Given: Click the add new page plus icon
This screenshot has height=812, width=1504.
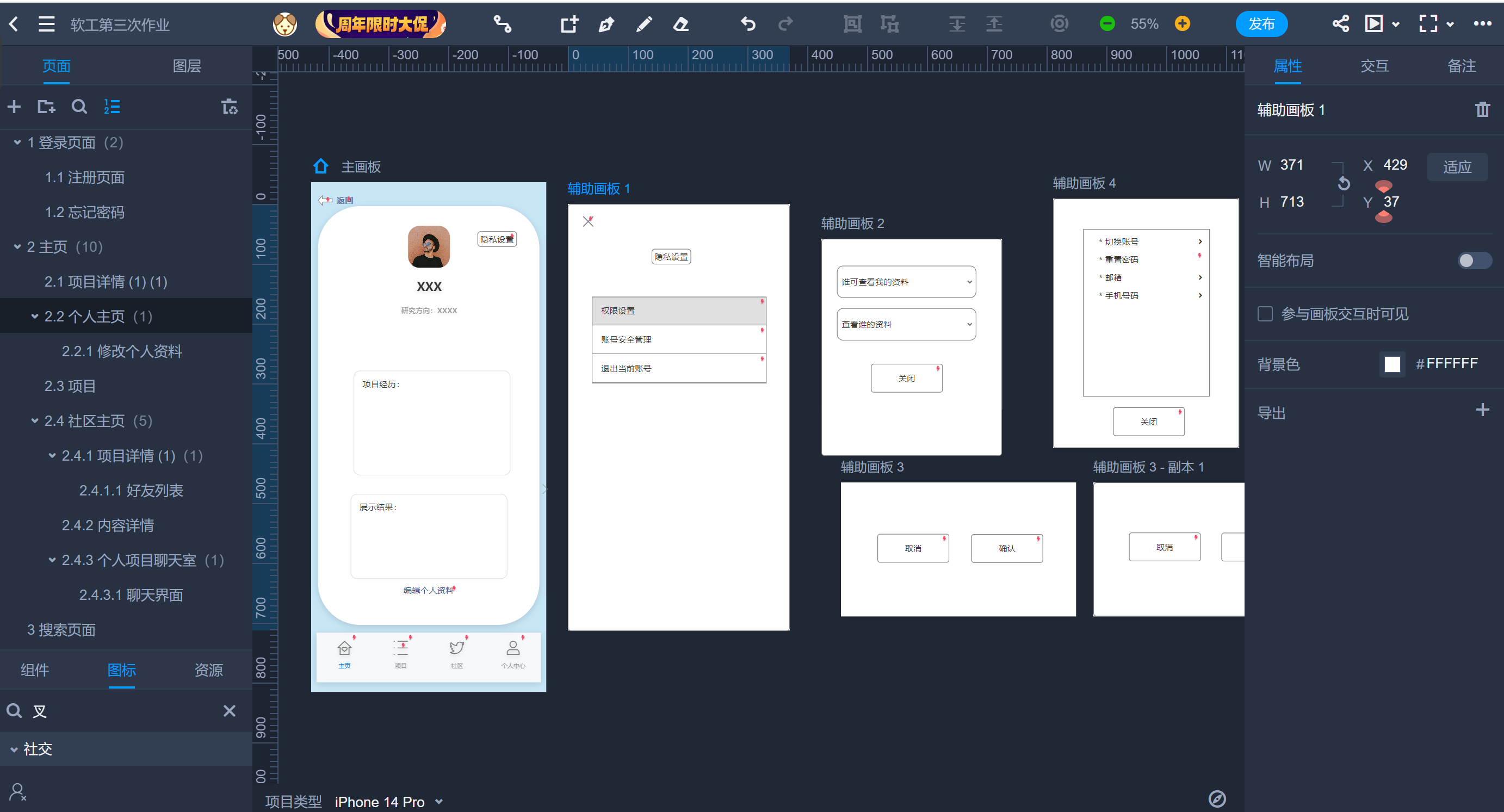Looking at the screenshot, I should click(14, 107).
